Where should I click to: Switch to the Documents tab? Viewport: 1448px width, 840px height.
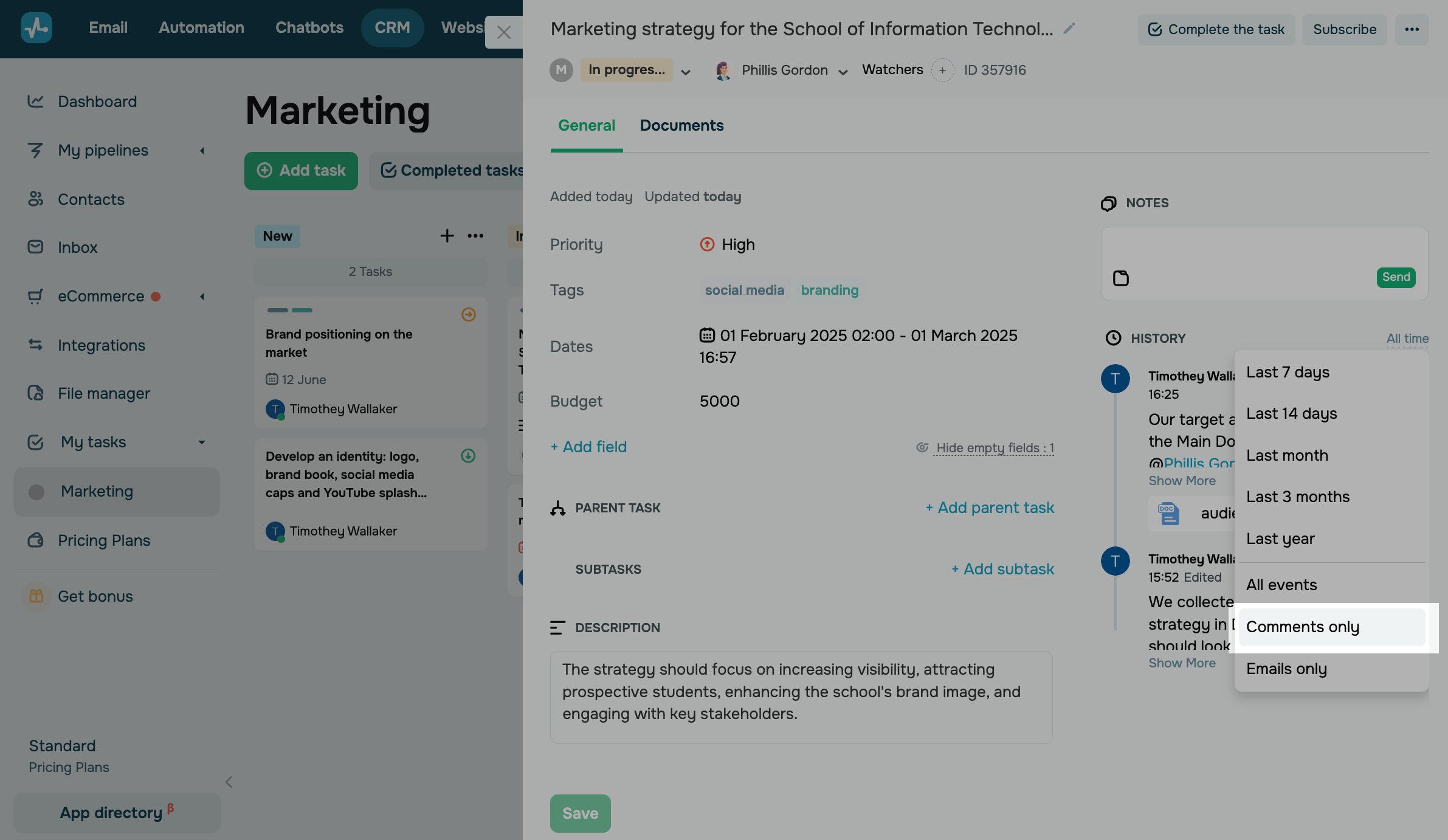click(681, 125)
